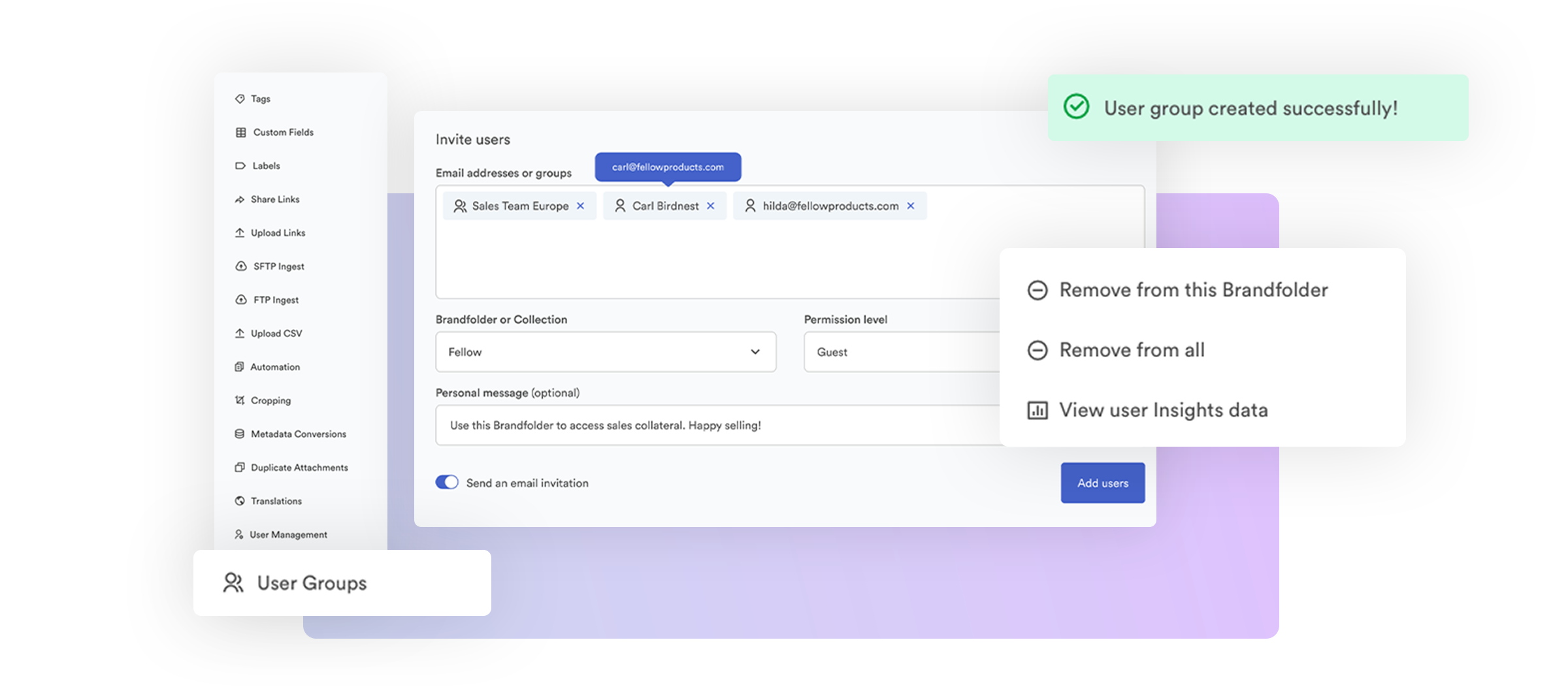Click the Cropping icon
The image size is (1568, 687).
click(x=240, y=400)
